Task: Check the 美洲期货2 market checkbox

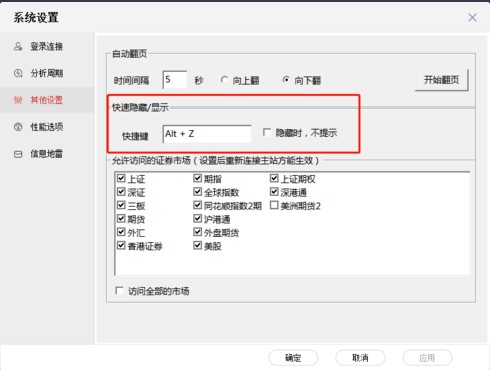Action: [274, 205]
